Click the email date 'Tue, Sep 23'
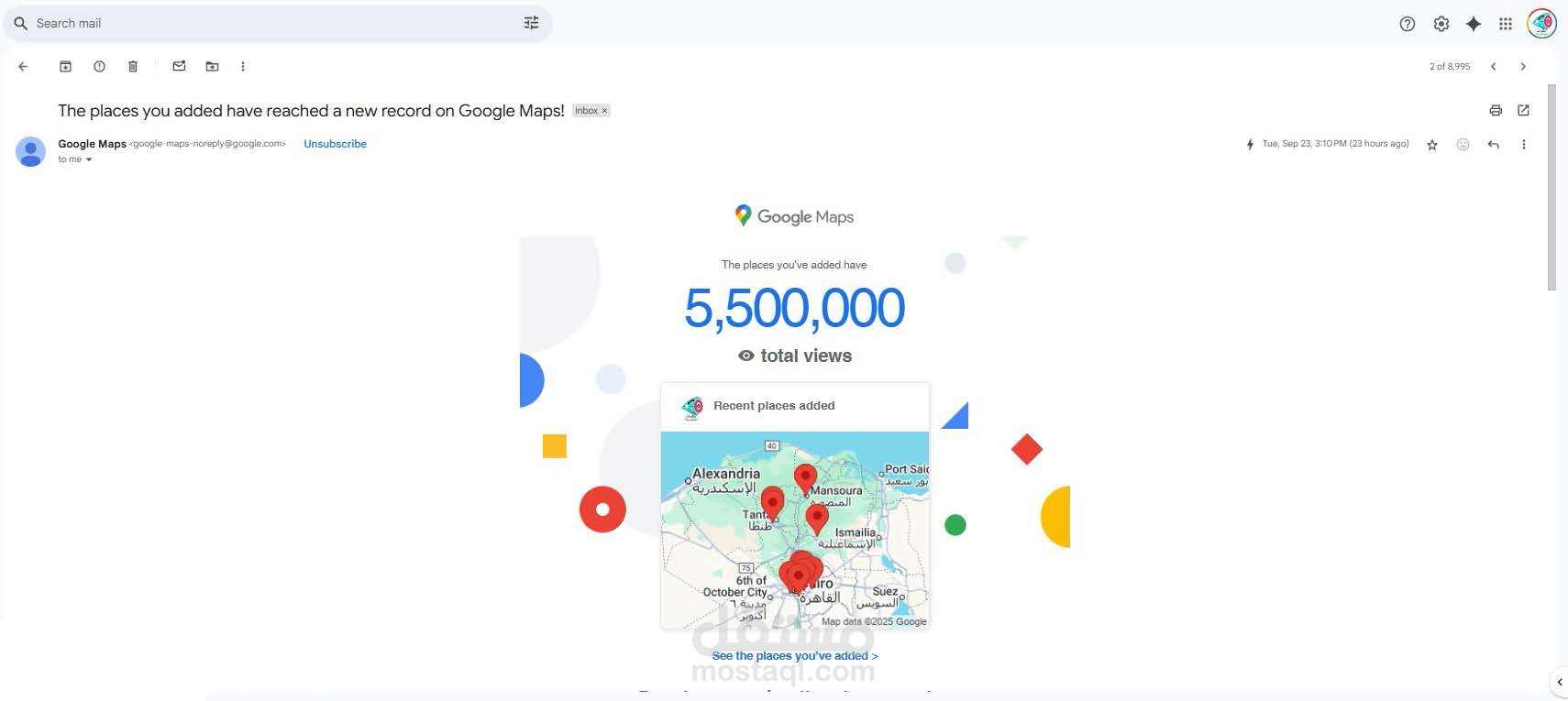The height and width of the screenshot is (701, 1568). tap(1335, 144)
